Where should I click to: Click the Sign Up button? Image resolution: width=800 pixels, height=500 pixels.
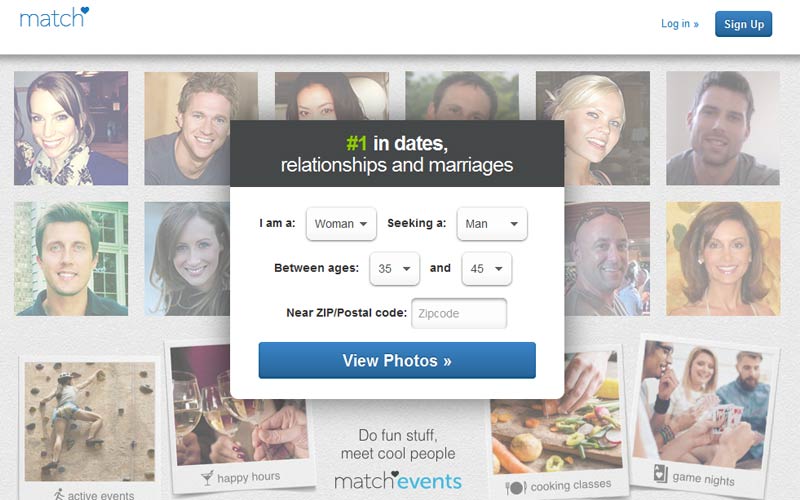(x=743, y=24)
